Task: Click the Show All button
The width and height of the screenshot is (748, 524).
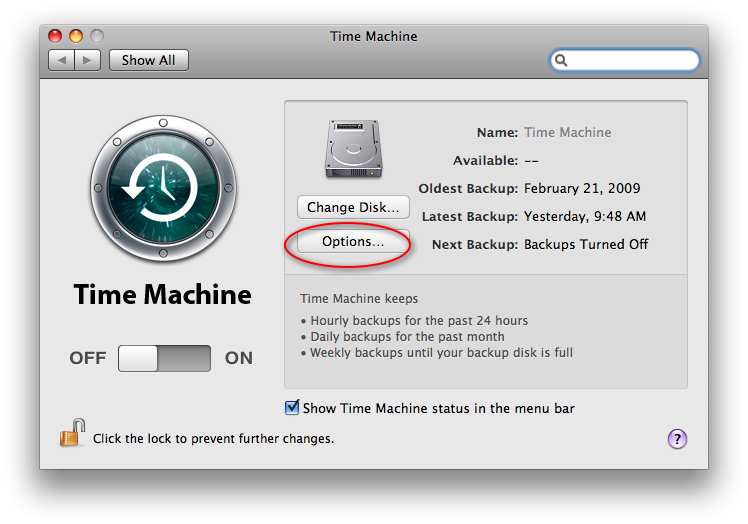Action: 148,60
